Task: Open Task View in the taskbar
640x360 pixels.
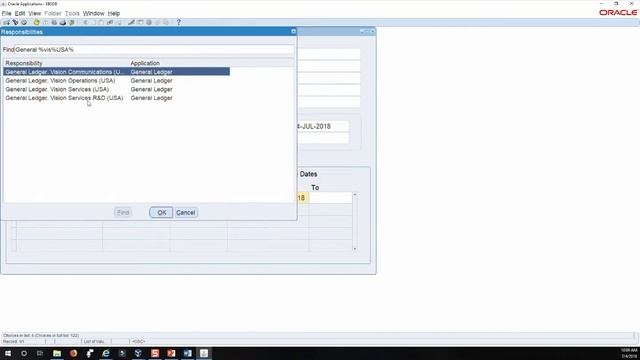Action: point(40,353)
